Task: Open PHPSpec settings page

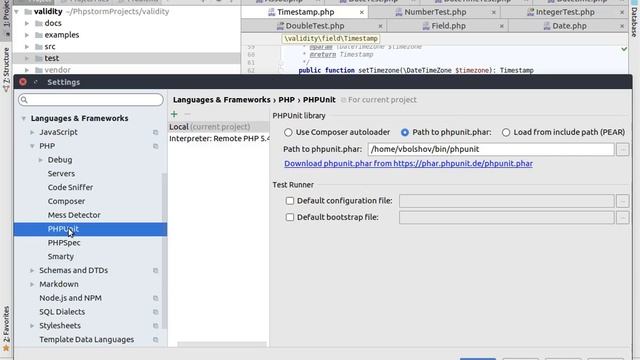Action: 64,243
